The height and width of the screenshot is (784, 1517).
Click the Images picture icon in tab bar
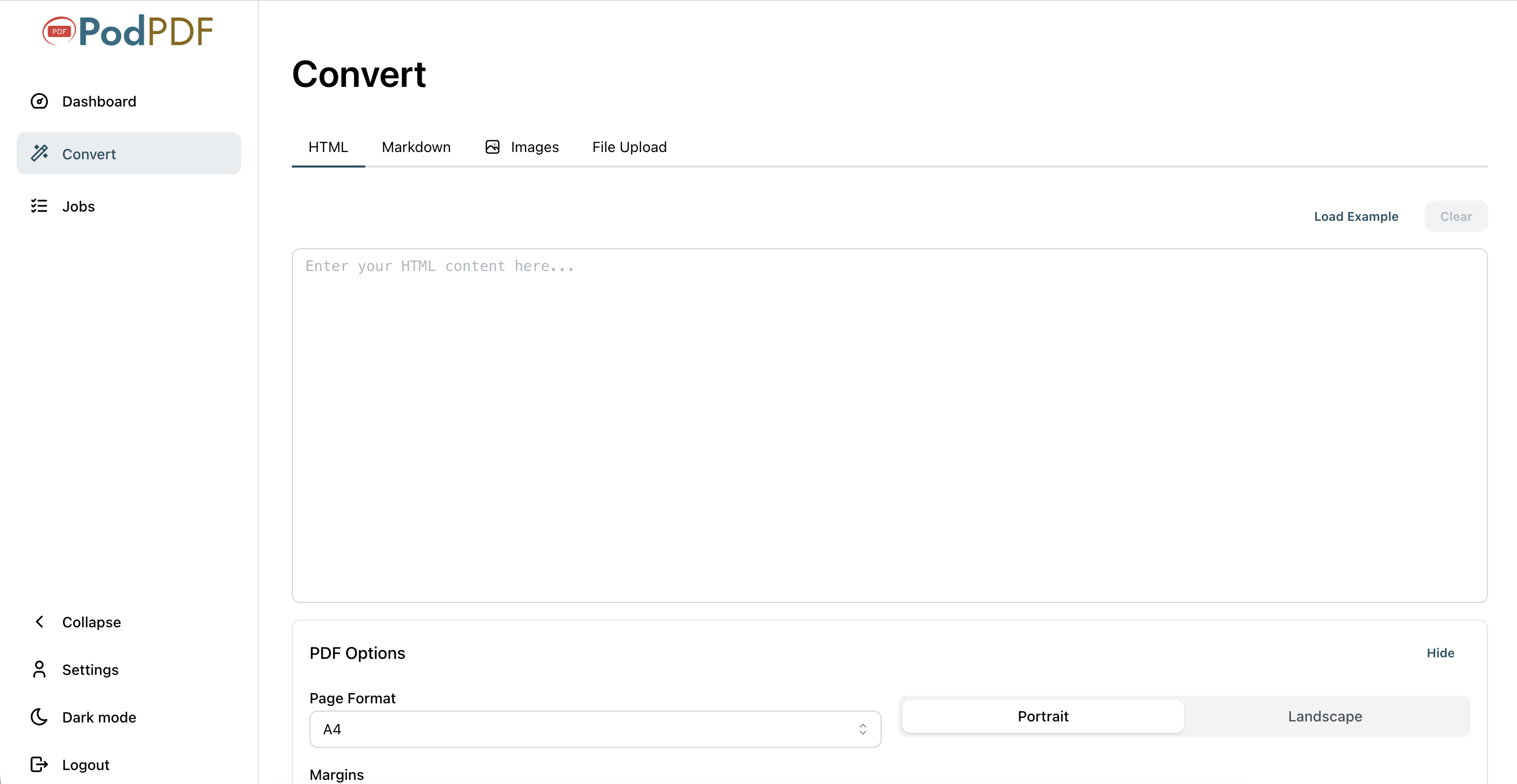tap(493, 146)
